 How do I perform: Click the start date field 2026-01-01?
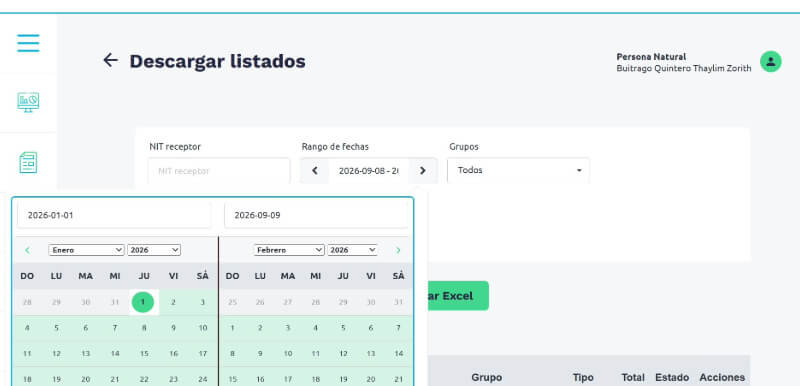pos(114,215)
